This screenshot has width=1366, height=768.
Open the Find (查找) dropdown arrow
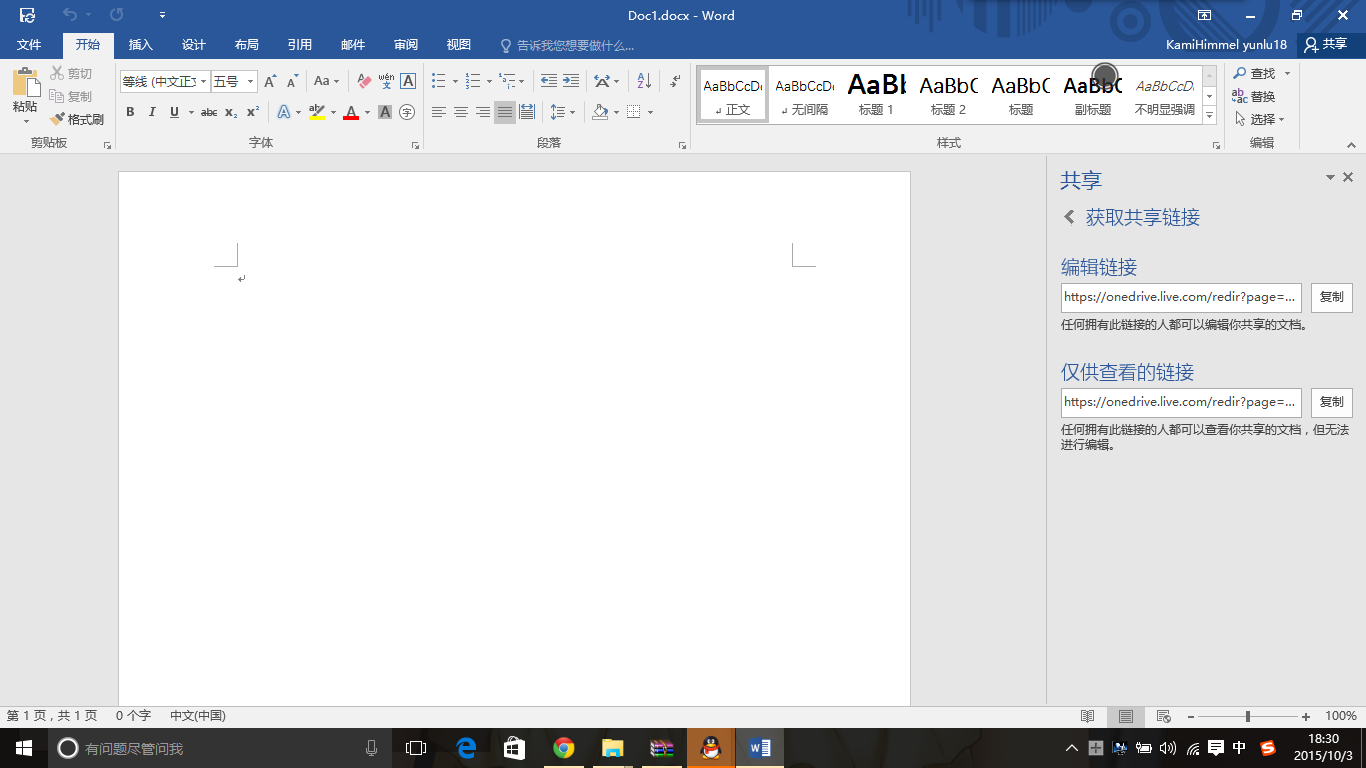coord(1287,73)
